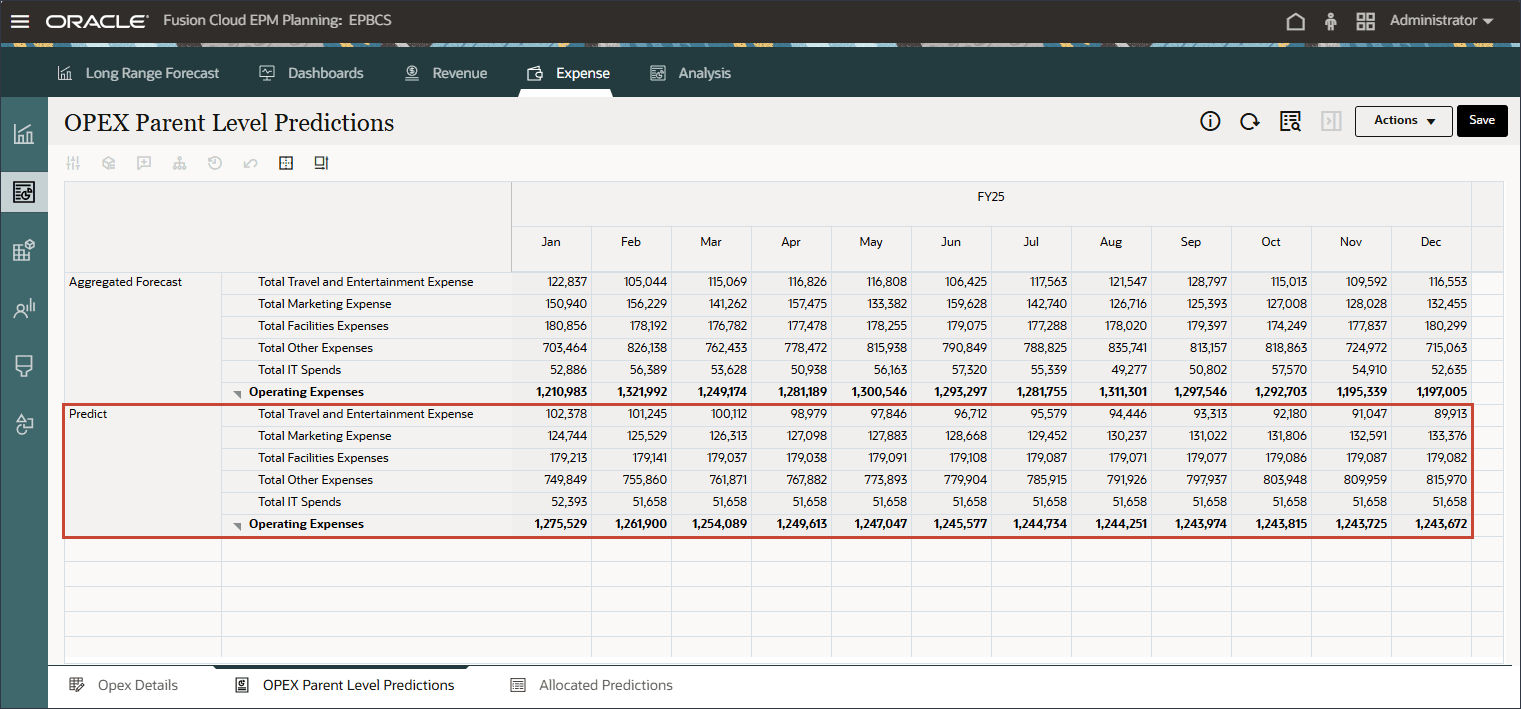Select the grid cube sidebar icon

click(23, 250)
